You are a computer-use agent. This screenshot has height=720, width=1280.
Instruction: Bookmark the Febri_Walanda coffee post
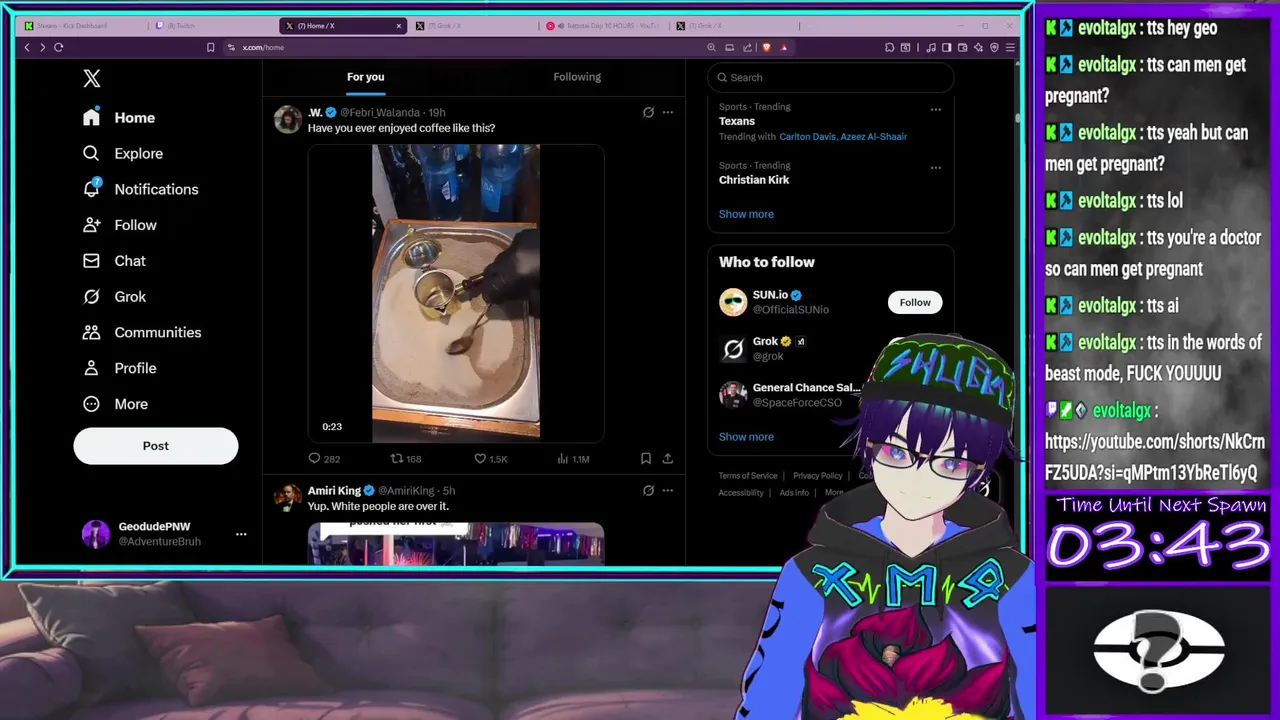[646, 459]
